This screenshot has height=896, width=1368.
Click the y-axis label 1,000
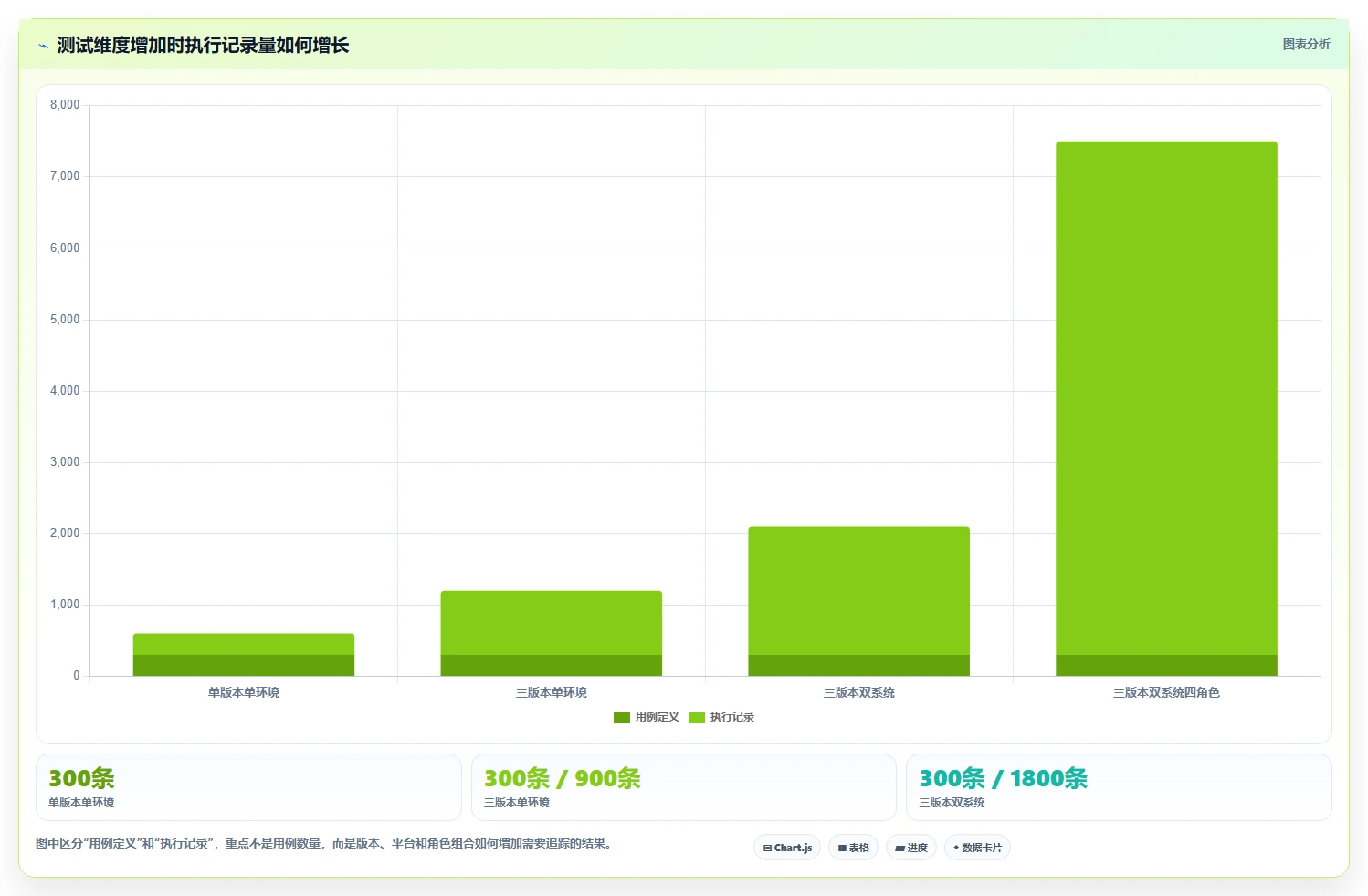click(x=65, y=605)
